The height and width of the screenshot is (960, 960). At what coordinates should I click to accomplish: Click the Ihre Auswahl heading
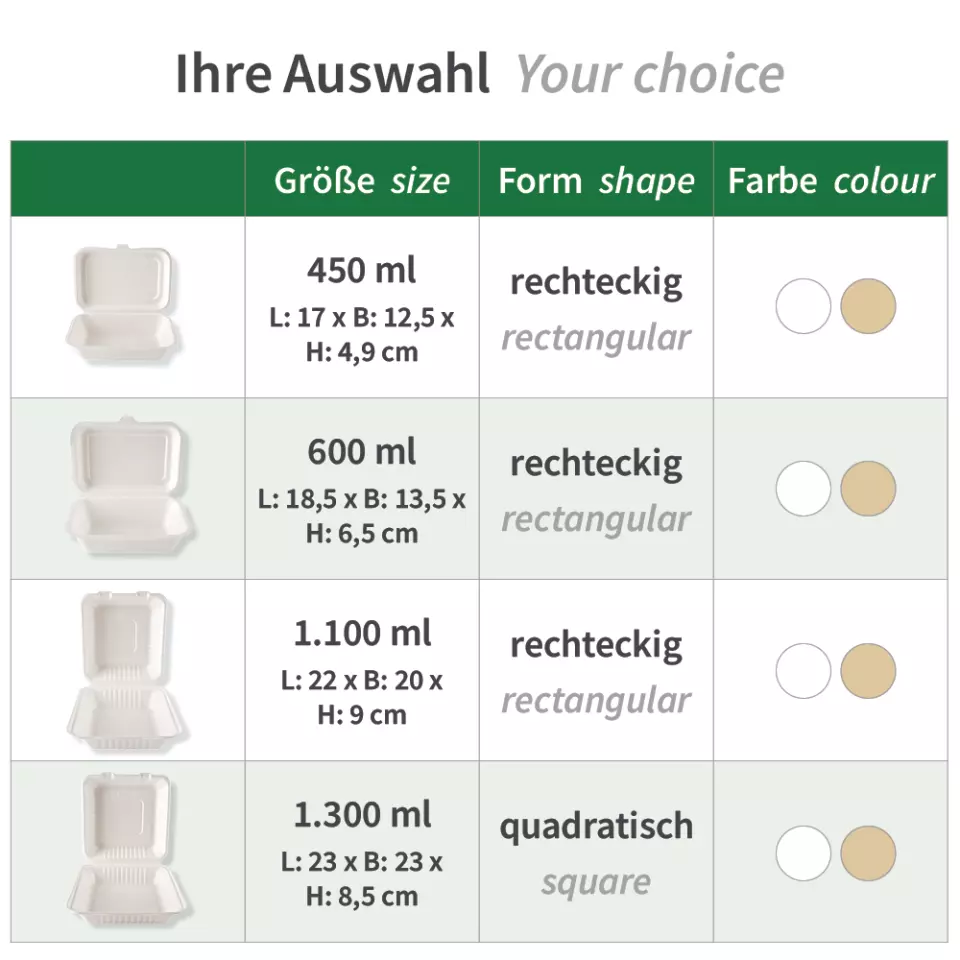[332, 75]
